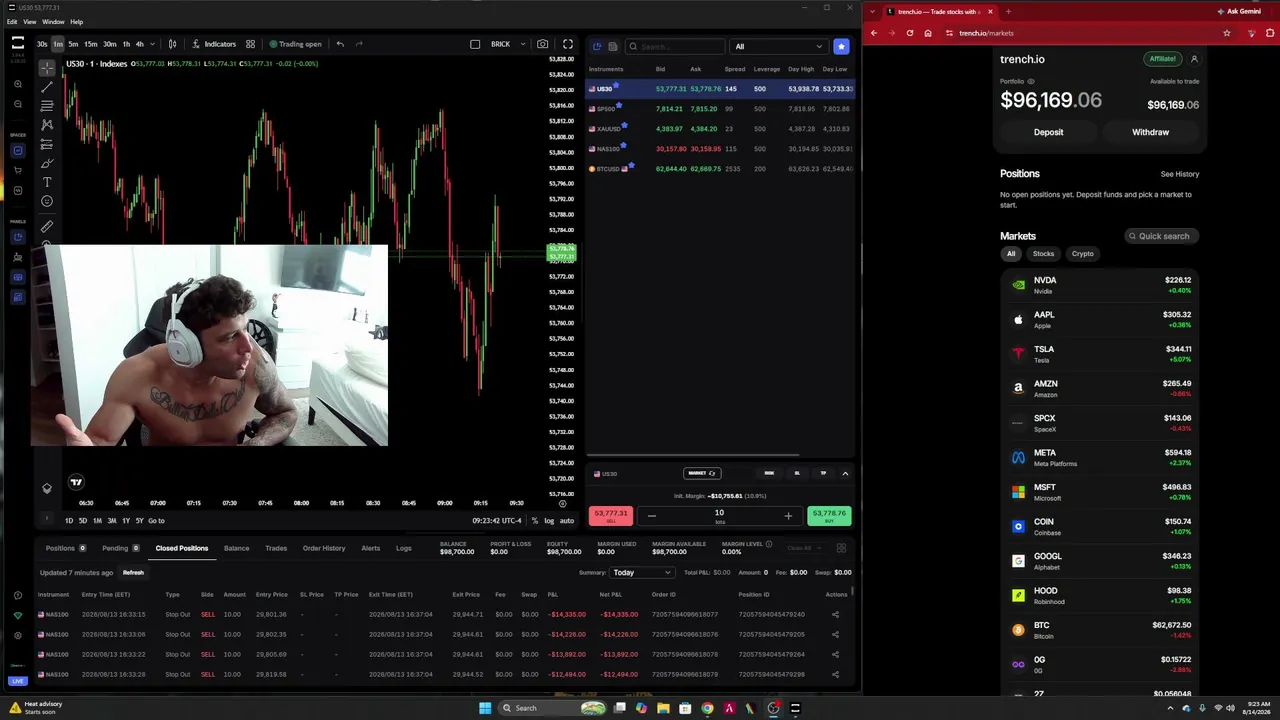Select the brush drawing tool
This screenshot has height=720, width=1280.
pos(47,163)
